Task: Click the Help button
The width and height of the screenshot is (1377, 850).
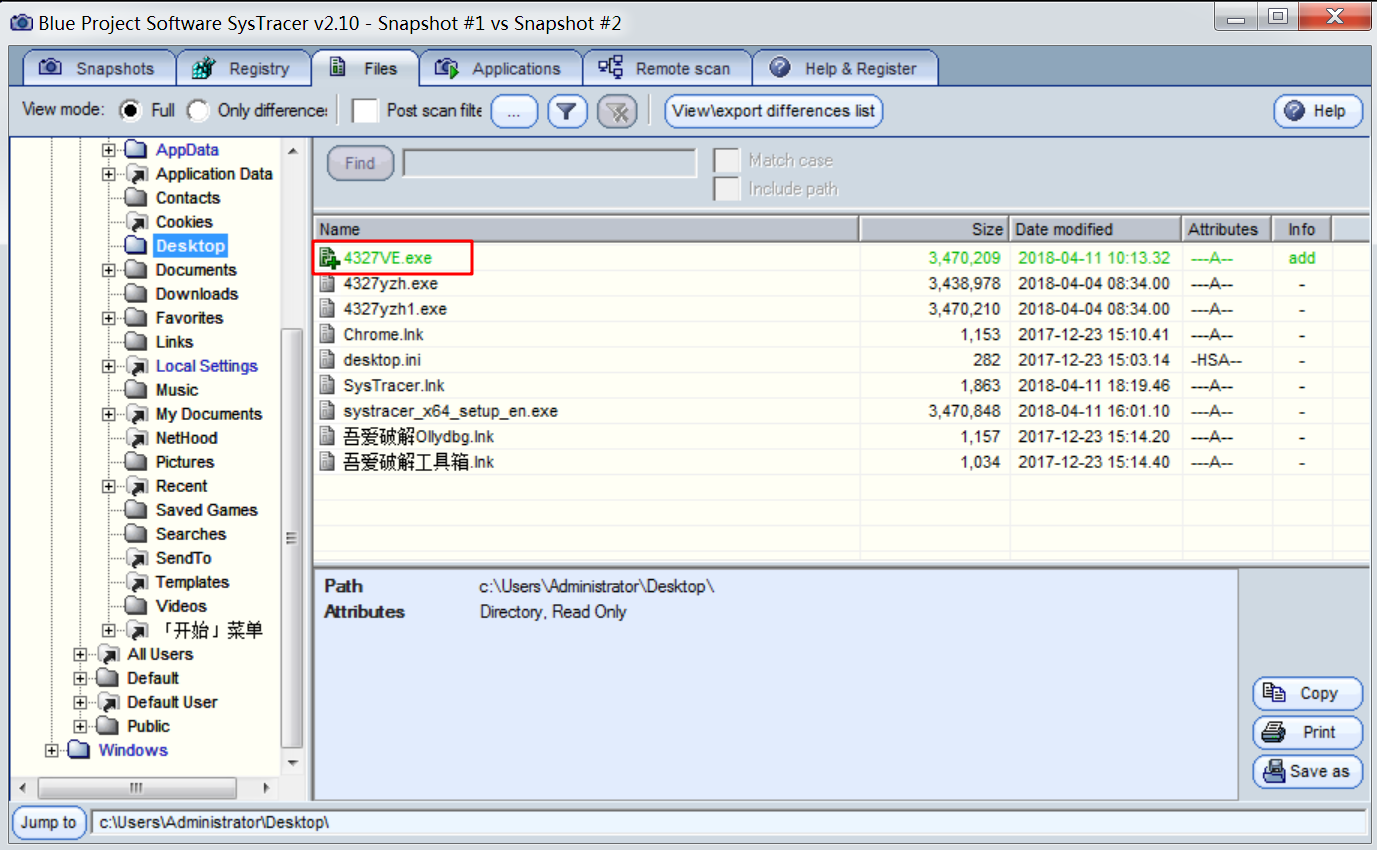Action: (x=1318, y=111)
